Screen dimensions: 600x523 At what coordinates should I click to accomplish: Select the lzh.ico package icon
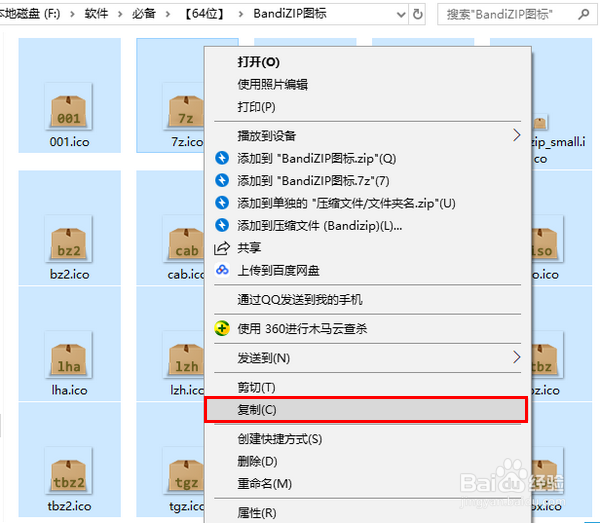[185, 355]
